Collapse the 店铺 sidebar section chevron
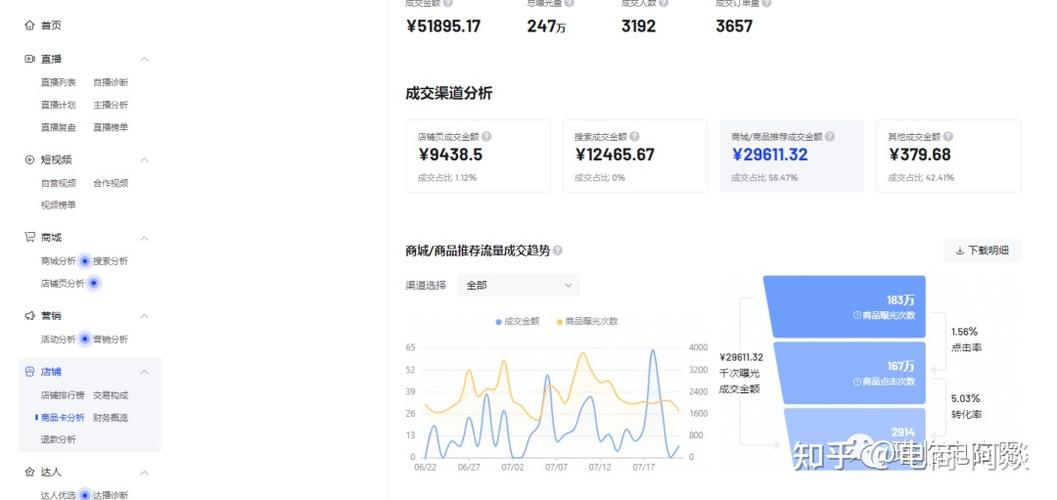Image resolution: width=1057 pixels, height=500 pixels. (144, 372)
